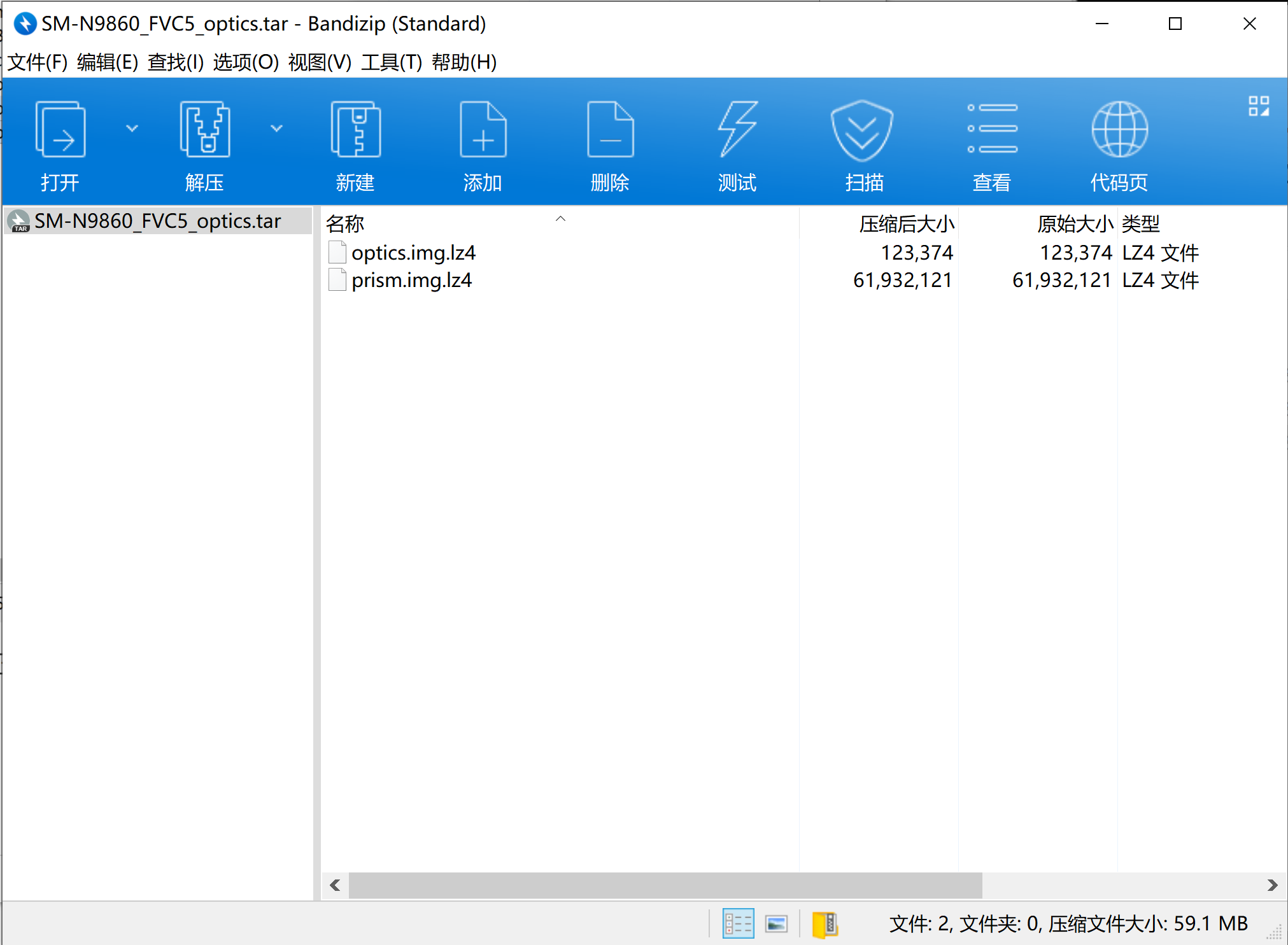Click the New archive (新建) icon

(x=355, y=129)
